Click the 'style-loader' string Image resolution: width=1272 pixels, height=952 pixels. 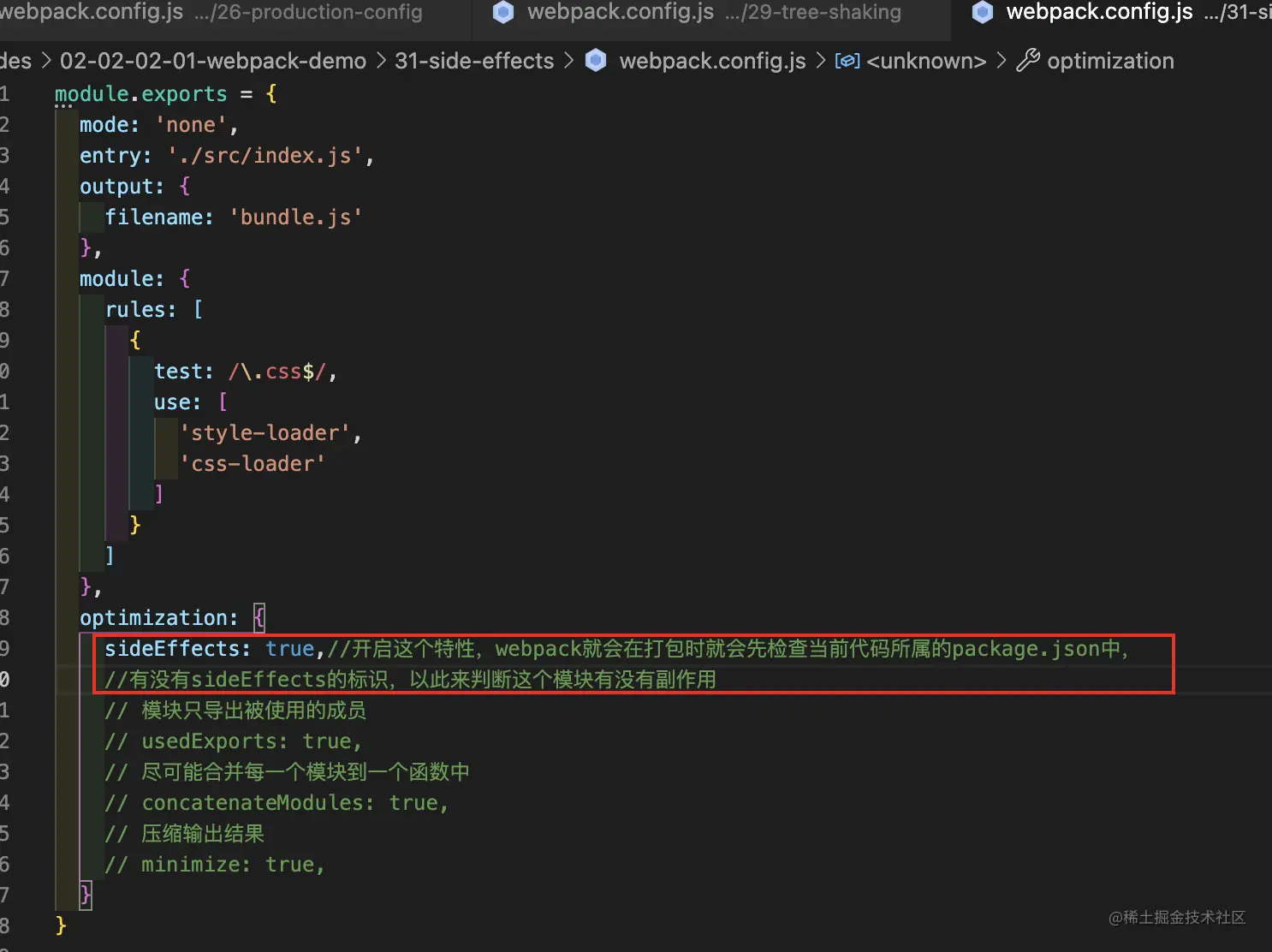point(265,432)
